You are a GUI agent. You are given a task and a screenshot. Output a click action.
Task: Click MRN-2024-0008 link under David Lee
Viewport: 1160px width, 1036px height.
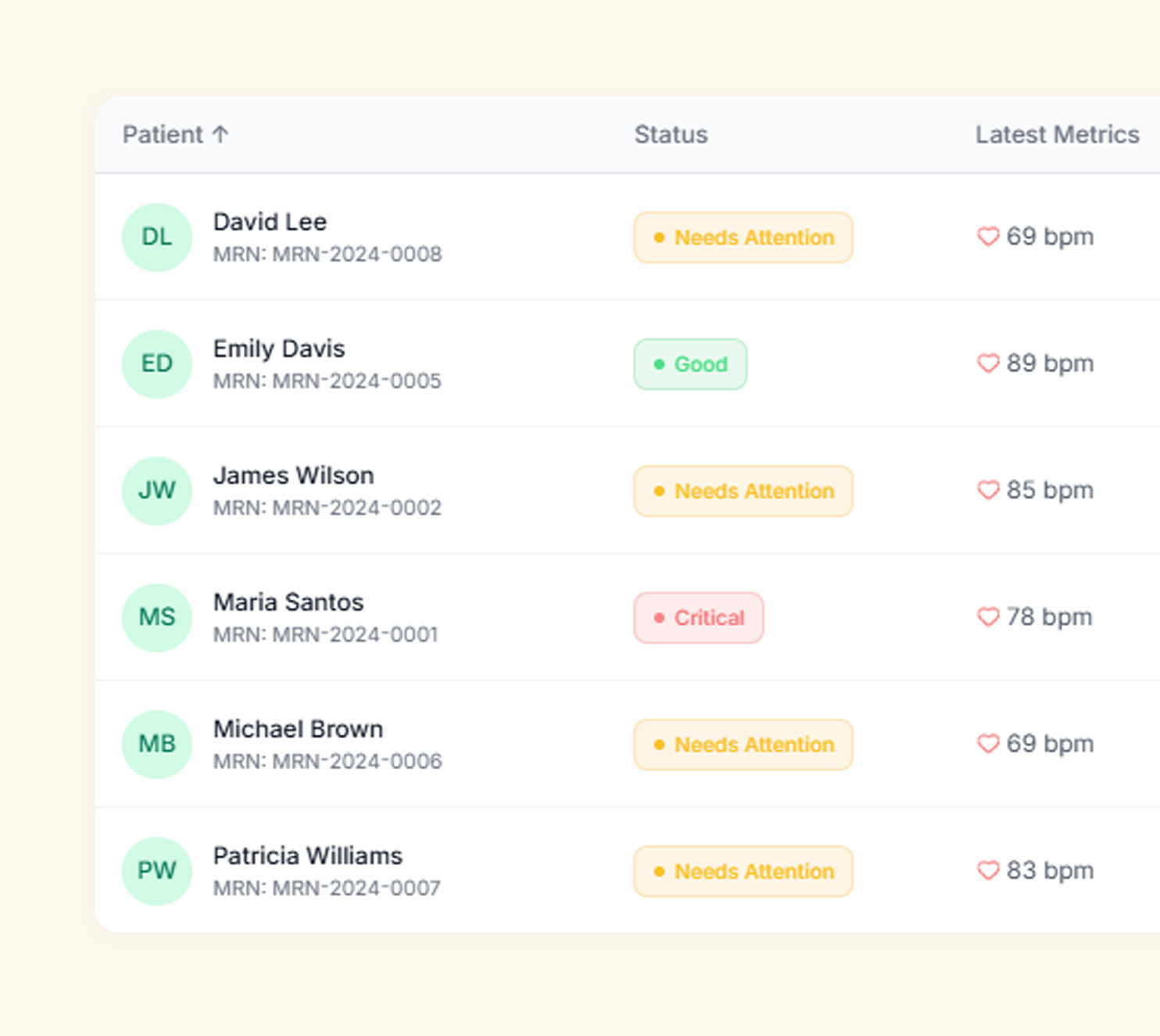pos(328,254)
